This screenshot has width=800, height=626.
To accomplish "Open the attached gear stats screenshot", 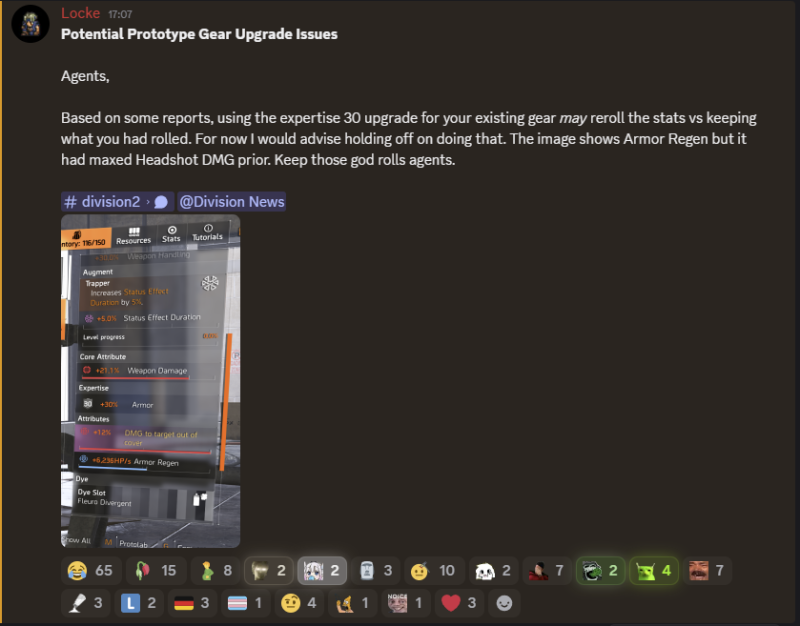I will [x=151, y=381].
